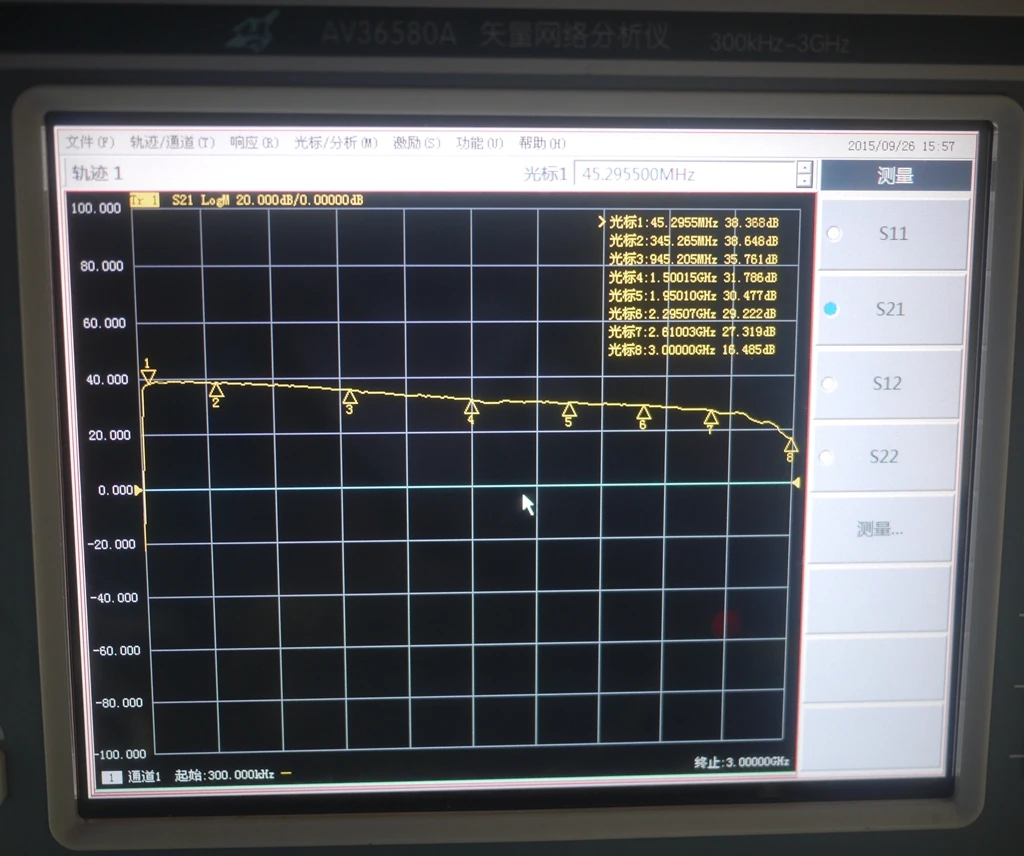Click the Tr 1 trace label
This screenshot has width=1024, height=856.
[144, 200]
